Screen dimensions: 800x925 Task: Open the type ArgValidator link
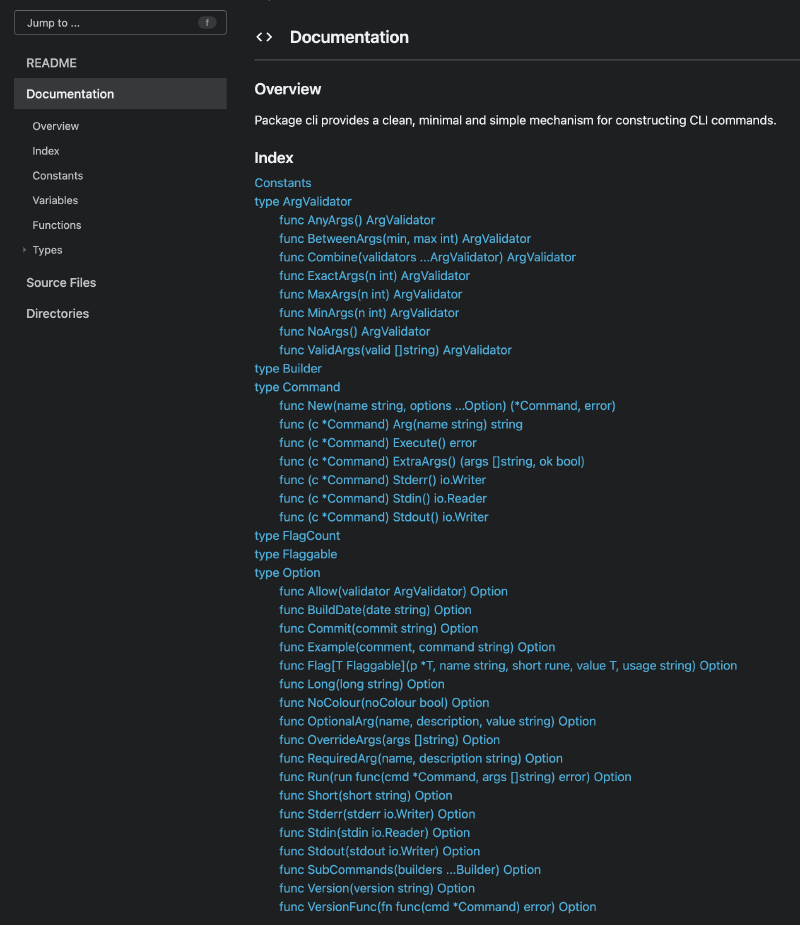coord(303,202)
